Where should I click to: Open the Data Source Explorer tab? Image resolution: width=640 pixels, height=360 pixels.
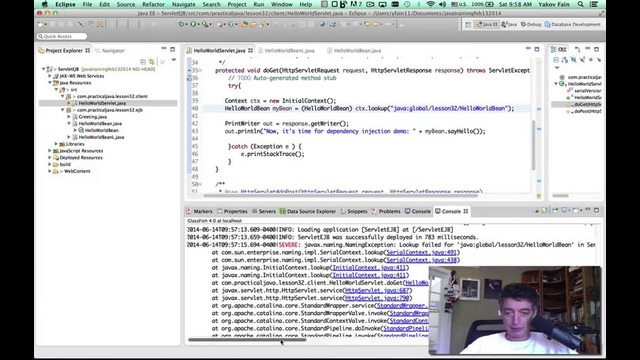tap(308, 211)
